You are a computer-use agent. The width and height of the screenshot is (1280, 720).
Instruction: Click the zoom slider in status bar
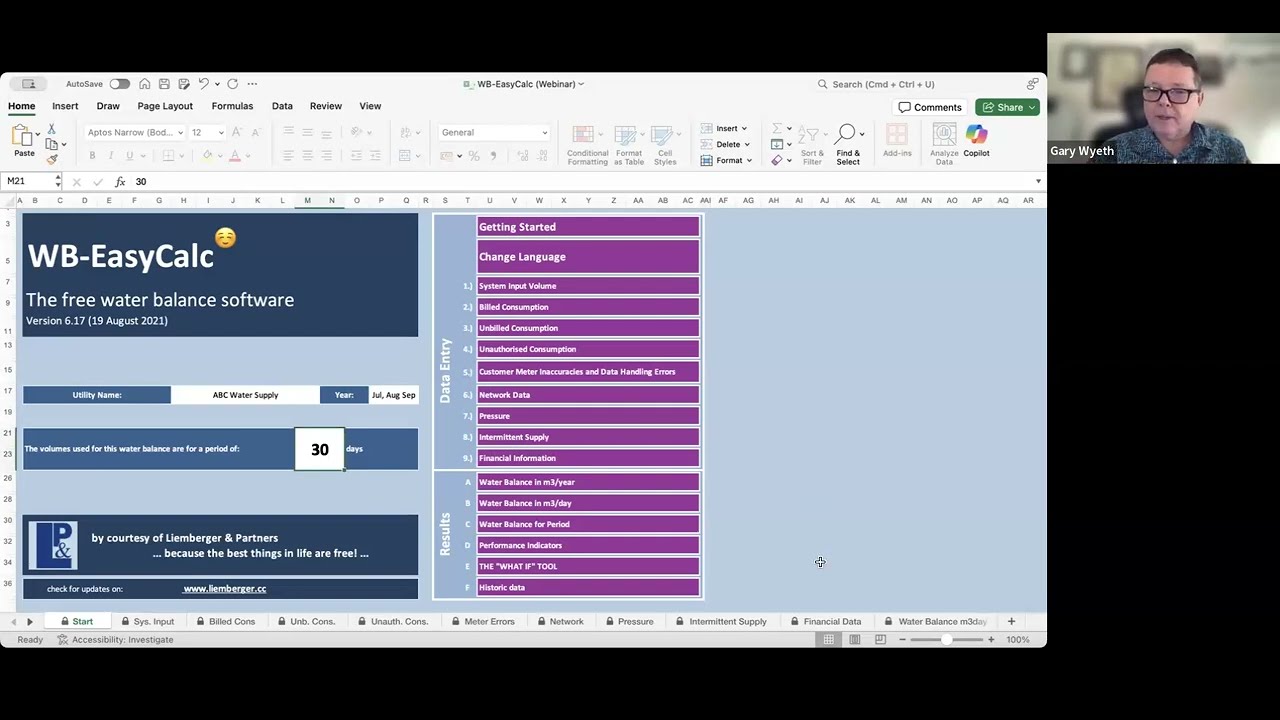coord(946,640)
